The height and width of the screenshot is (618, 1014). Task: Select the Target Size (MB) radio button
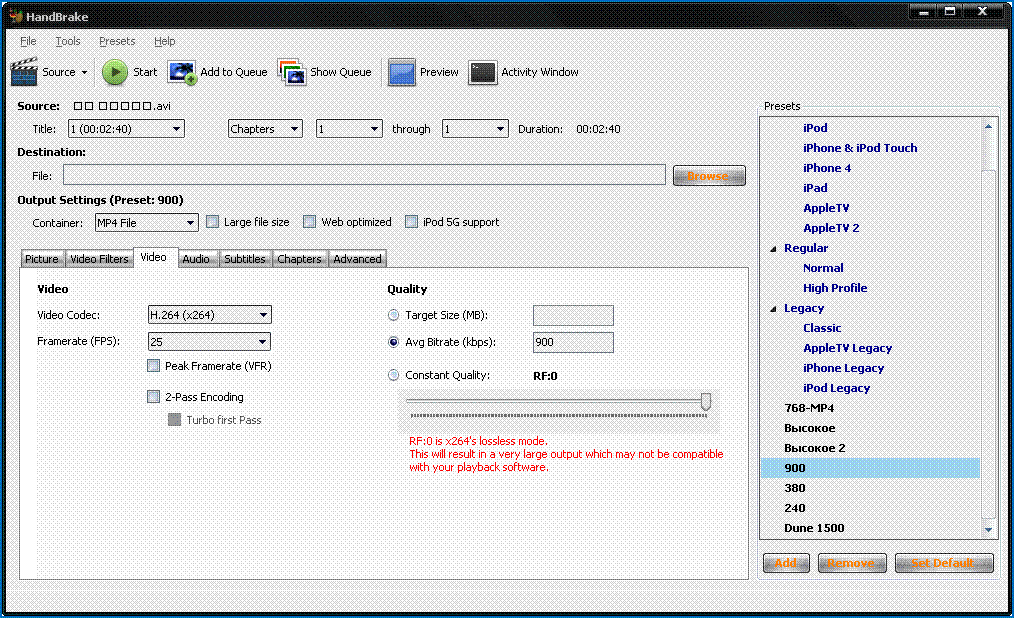tap(393, 315)
